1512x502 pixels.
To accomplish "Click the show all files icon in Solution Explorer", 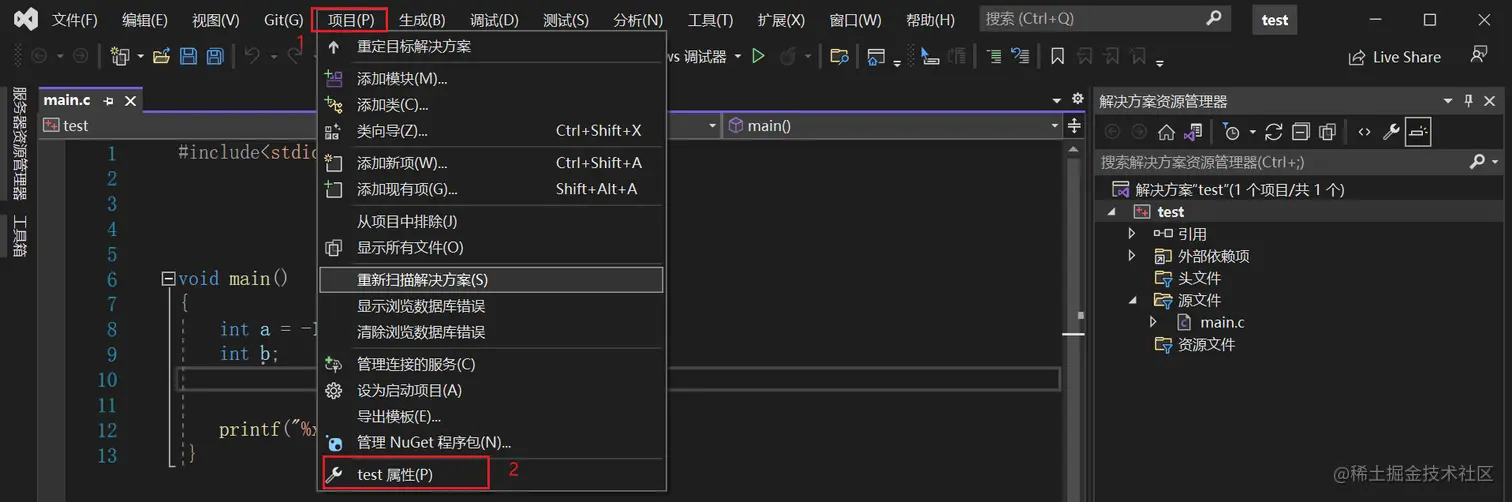I will 1327,132.
